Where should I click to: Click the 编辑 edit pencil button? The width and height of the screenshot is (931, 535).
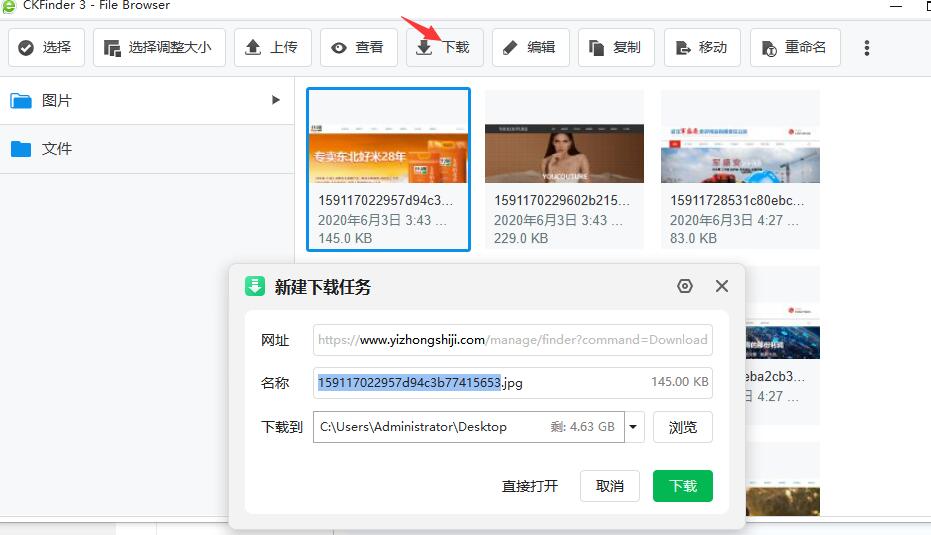[530, 47]
